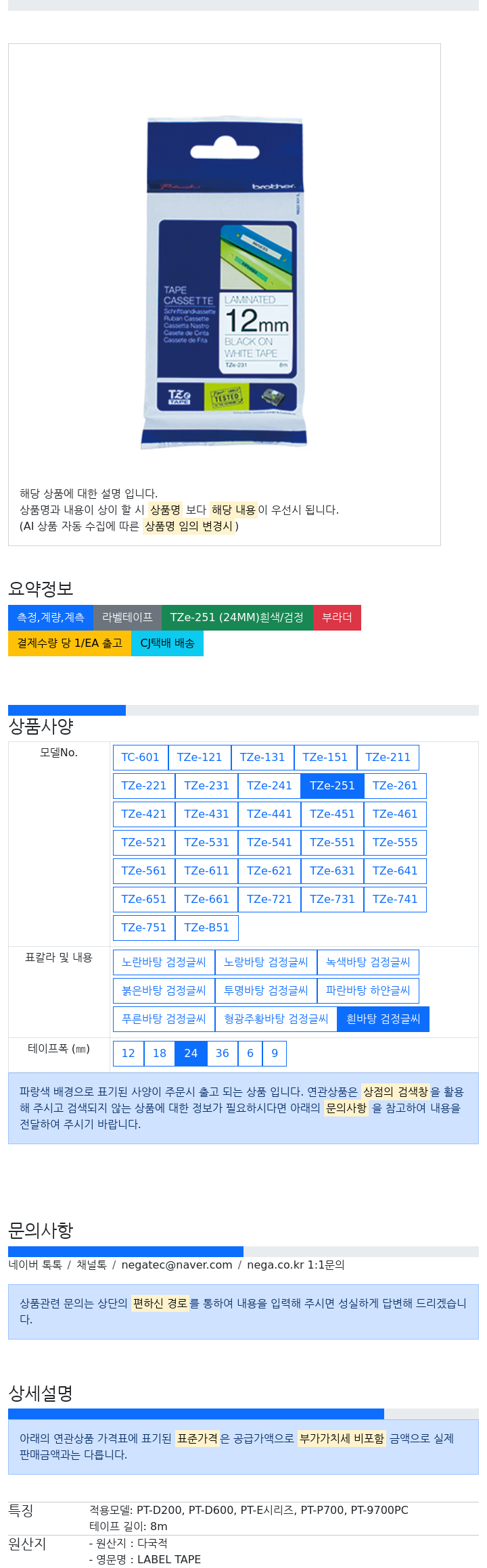Click the 부라더 brand tag
Screen dimensions: 487x1568
tap(337, 618)
